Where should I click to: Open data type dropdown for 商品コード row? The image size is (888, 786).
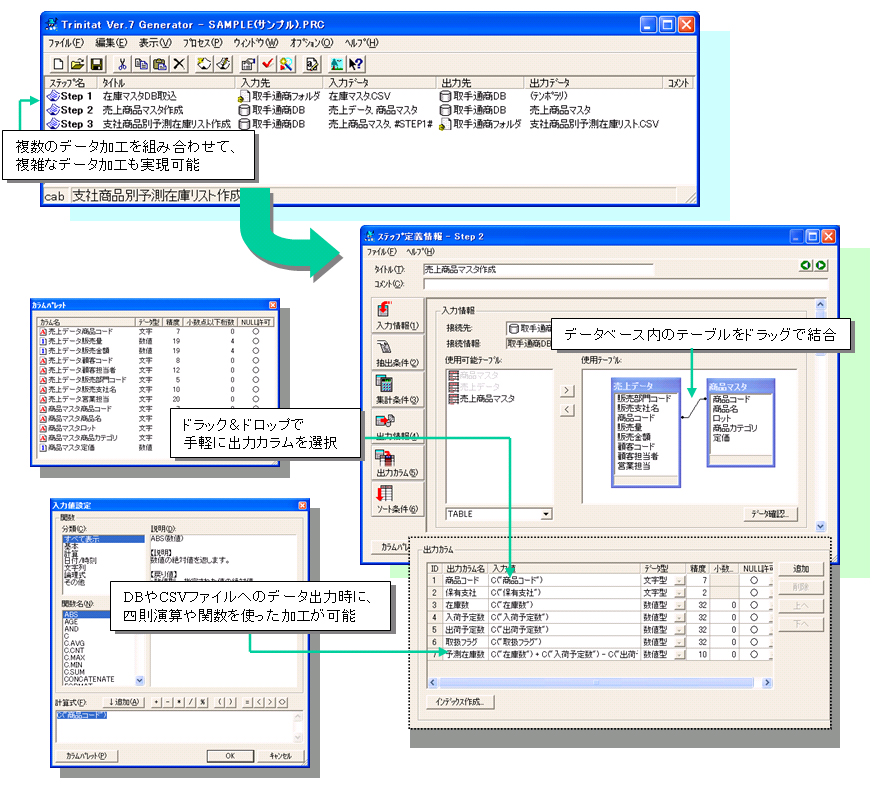coord(679,581)
